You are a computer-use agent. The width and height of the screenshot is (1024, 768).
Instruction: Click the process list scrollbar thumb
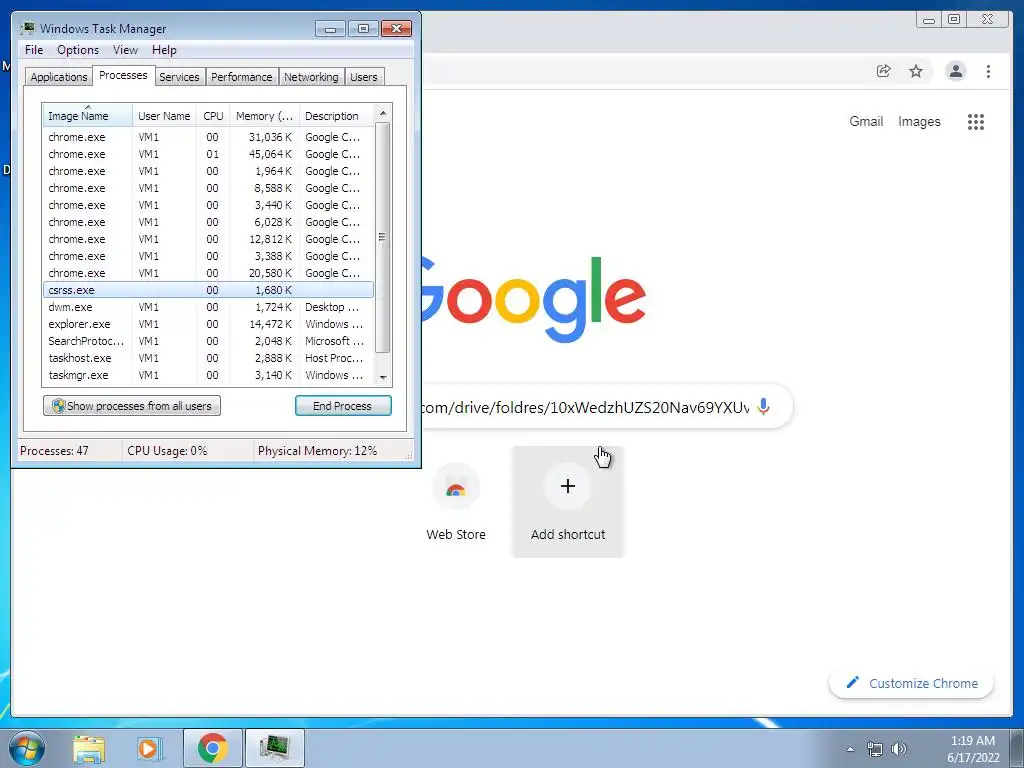pos(383,238)
